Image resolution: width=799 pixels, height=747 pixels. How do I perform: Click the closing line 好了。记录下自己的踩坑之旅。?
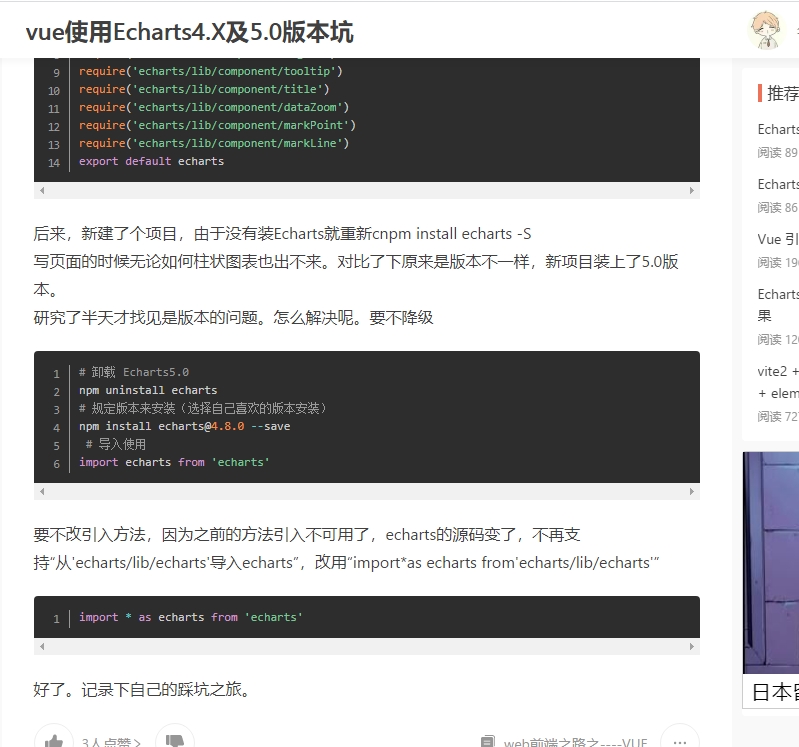click(x=142, y=690)
